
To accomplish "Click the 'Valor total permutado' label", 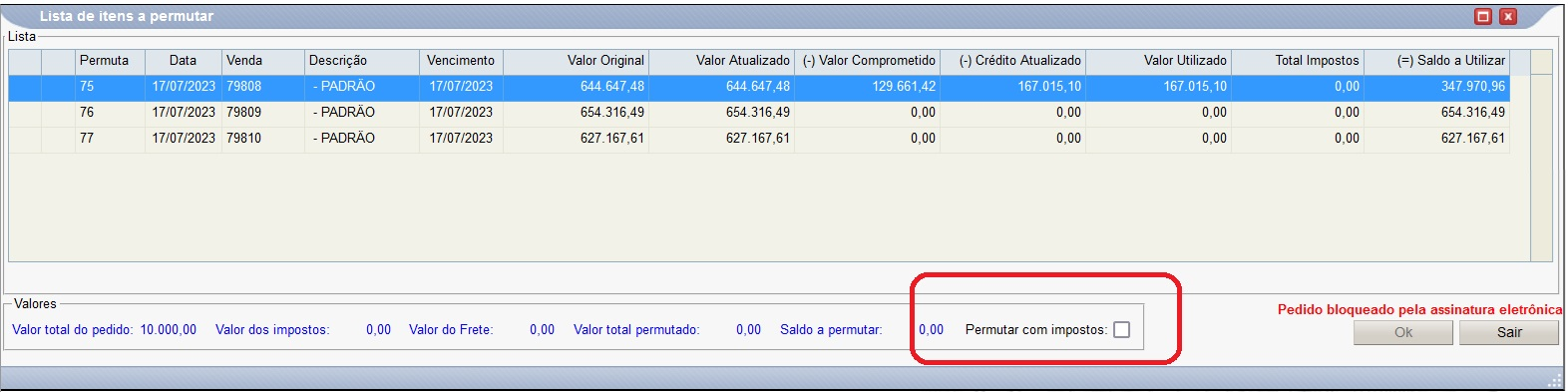I will click(x=636, y=330).
